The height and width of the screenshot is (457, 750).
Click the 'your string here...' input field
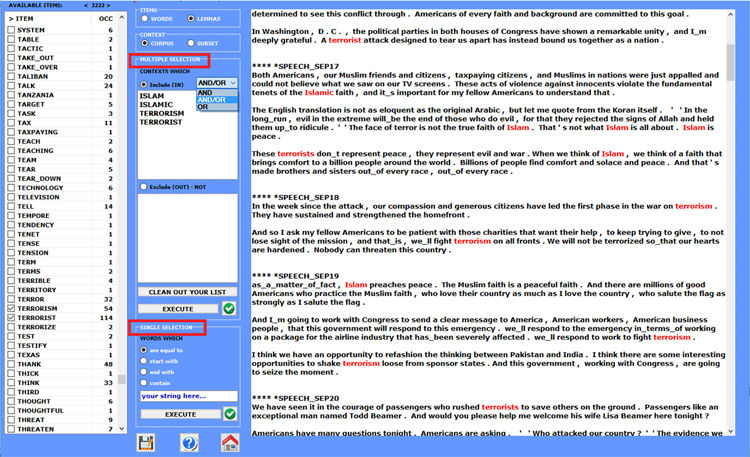click(x=188, y=396)
